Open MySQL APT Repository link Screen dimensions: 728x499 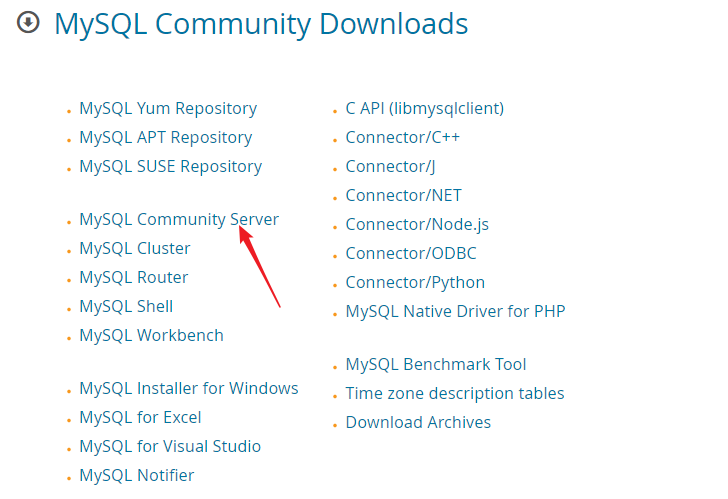[x=166, y=137]
